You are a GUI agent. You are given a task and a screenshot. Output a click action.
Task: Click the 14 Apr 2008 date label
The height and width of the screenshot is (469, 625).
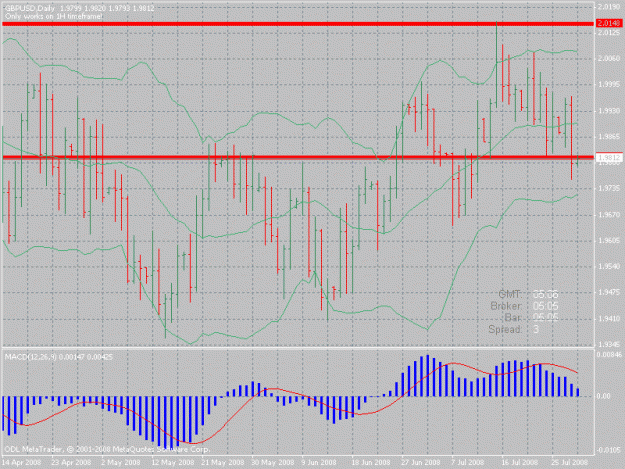22,462
